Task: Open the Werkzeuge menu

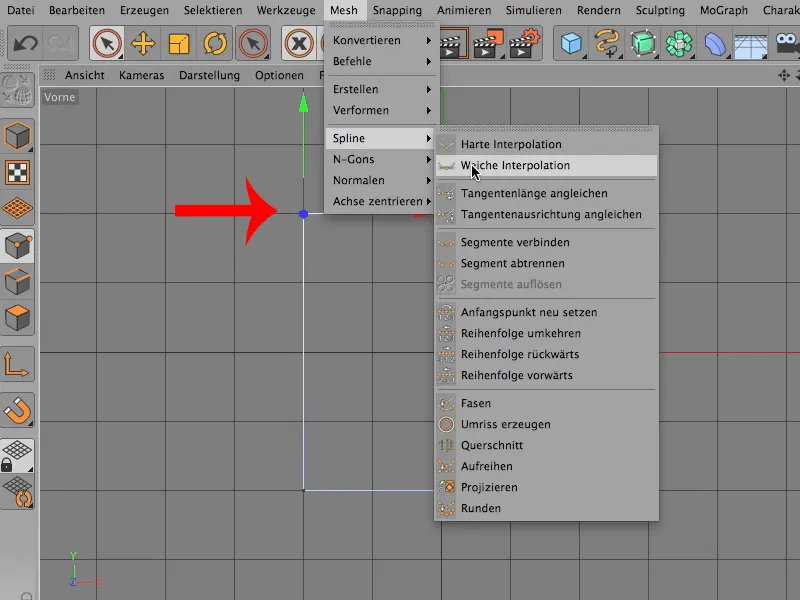Action: pyautogui.click(x=286, y=10)
